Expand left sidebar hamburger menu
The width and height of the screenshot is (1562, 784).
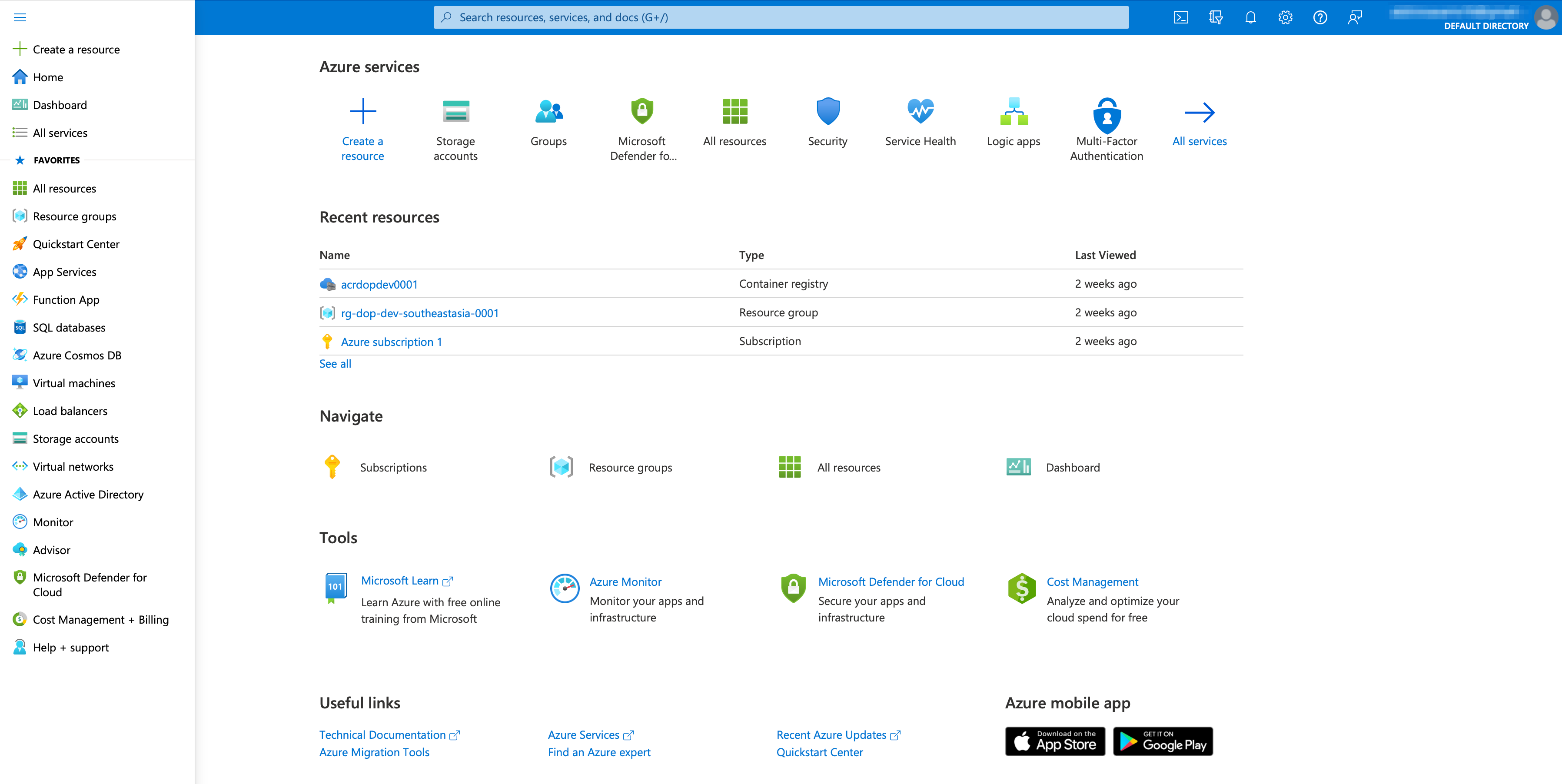pyautogui.click(x=20, y=17)
